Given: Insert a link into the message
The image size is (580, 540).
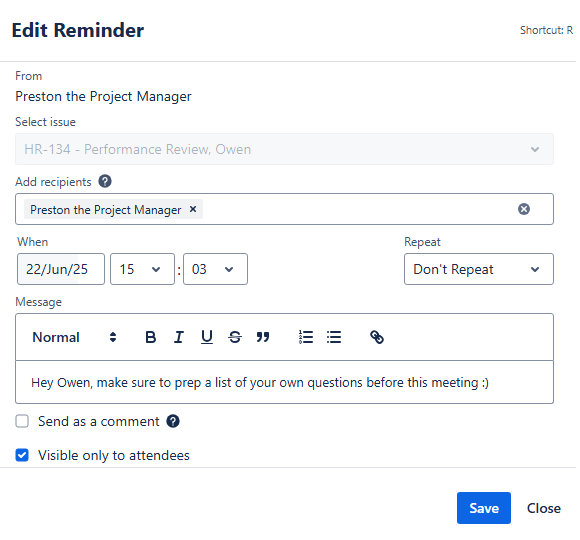Looking at the screenshot, I should (x=377, y=337).
